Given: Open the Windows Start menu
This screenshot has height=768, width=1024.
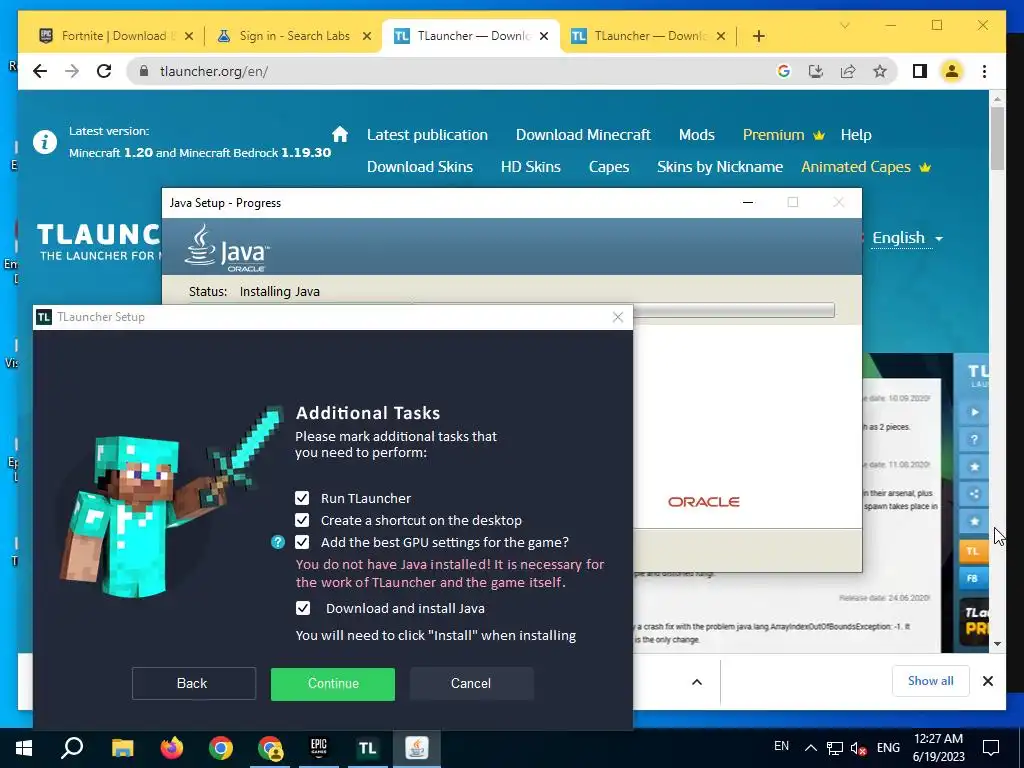Looking at the screenshot, I should pos(24,748).
